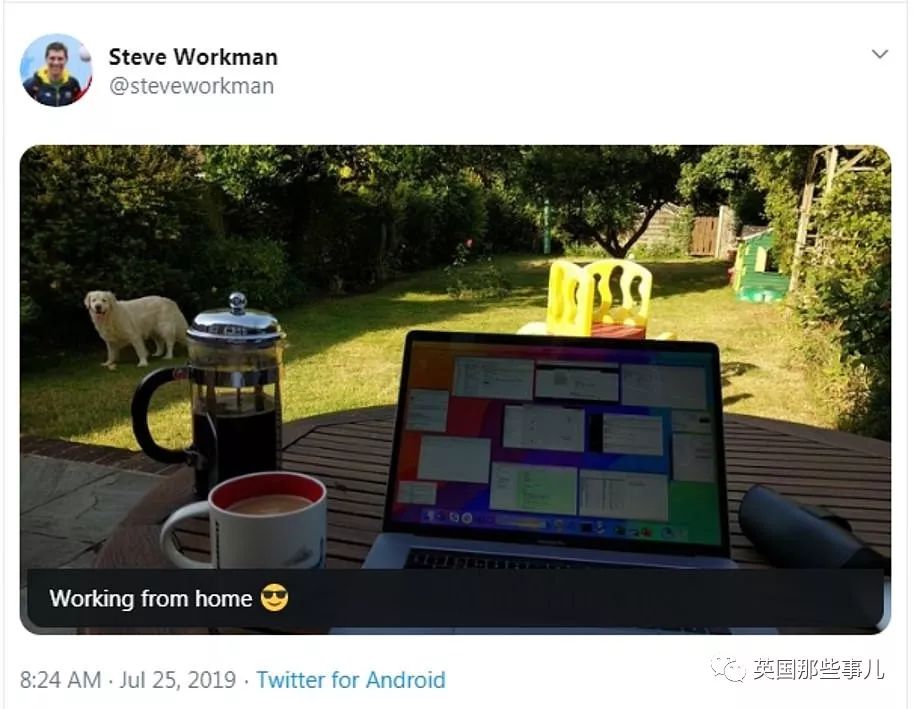Click the 英国那些事儿 watermark text
The image size is (914, 709).
click(817, 669)
